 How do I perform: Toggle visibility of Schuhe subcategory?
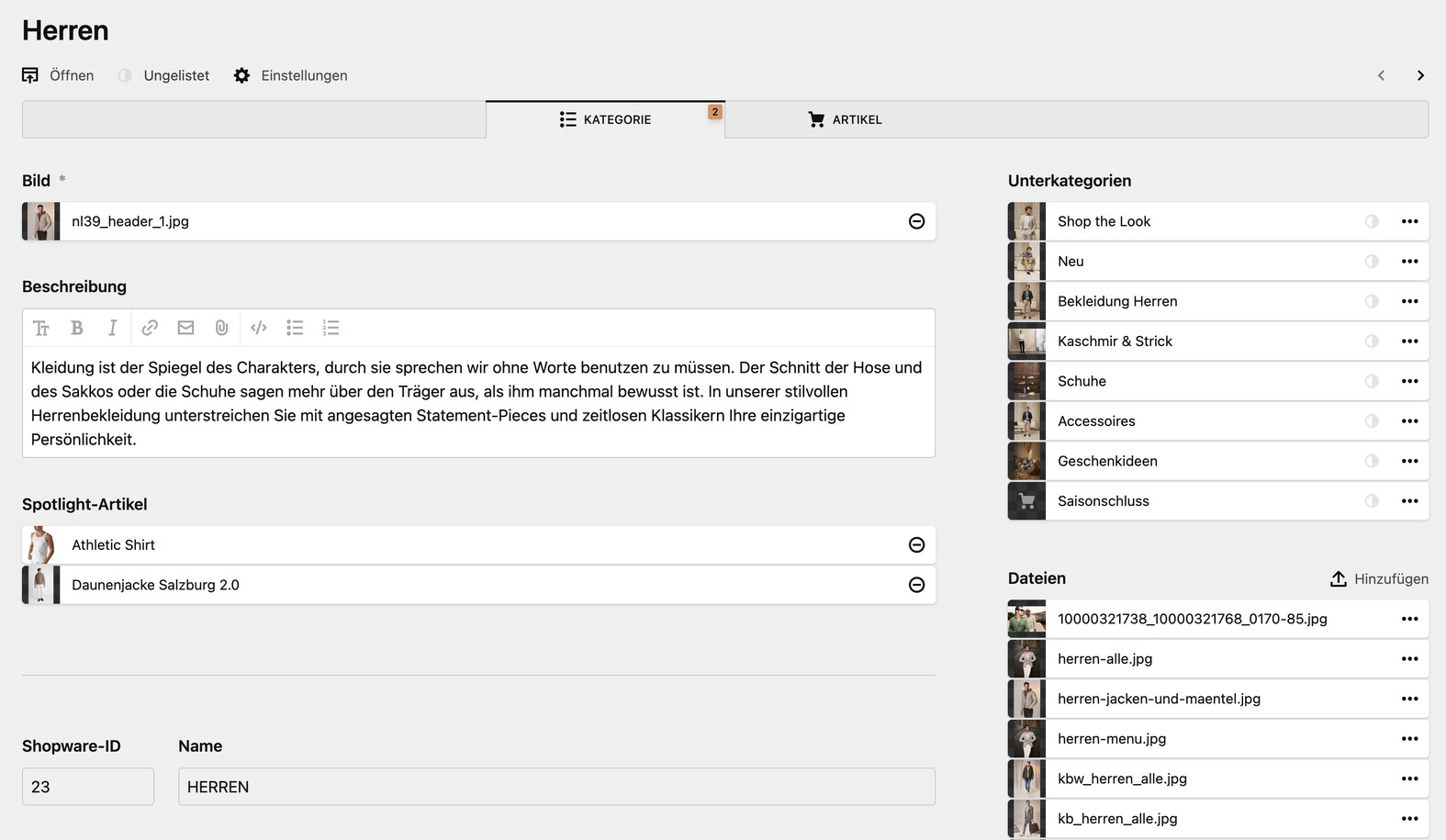pos(1372,381)
